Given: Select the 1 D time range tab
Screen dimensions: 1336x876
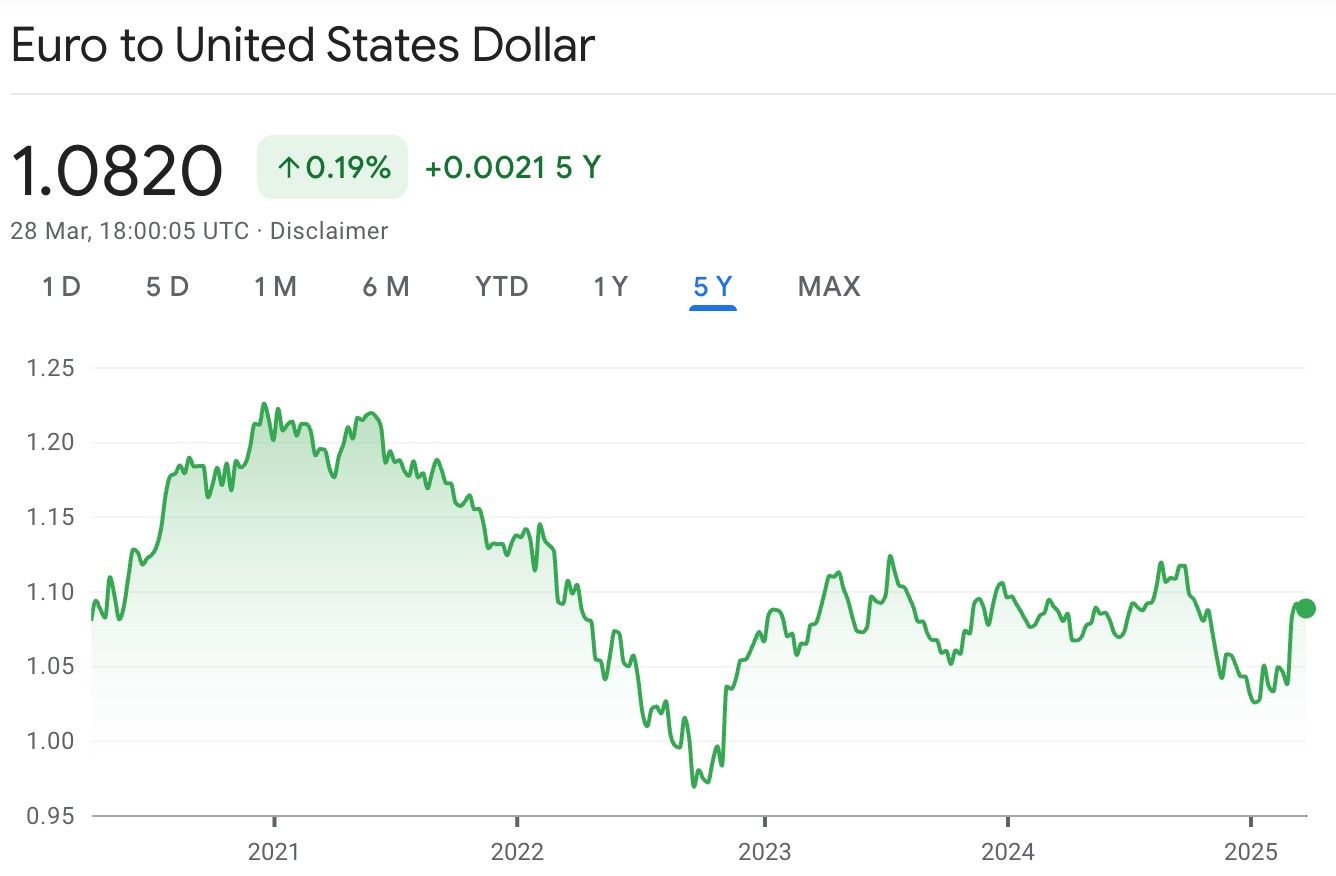Looking at the screenshot, I should (61, 287).
